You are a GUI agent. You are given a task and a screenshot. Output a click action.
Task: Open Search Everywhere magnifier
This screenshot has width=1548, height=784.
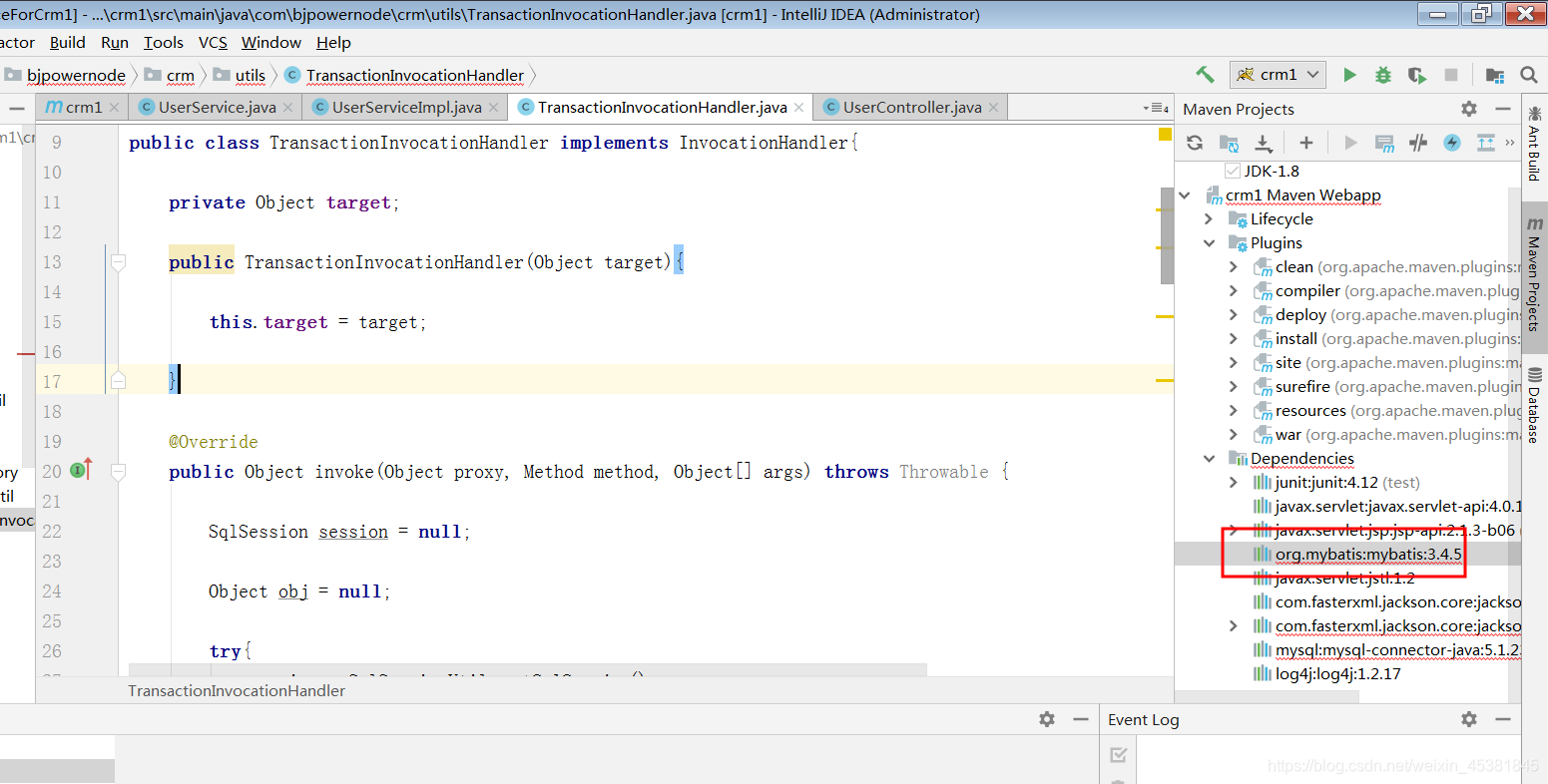click(x=1528, y=75)
